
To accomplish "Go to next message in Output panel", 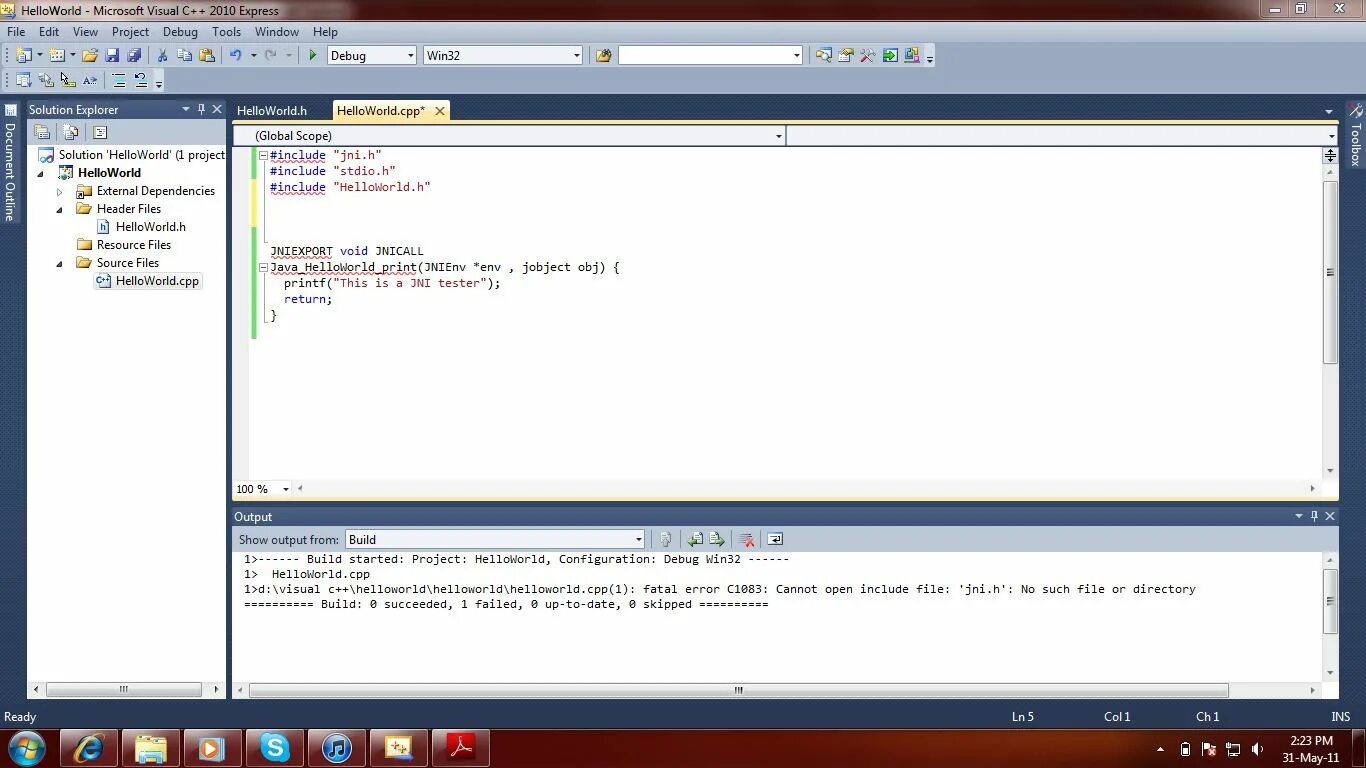I will coord(717,539).
